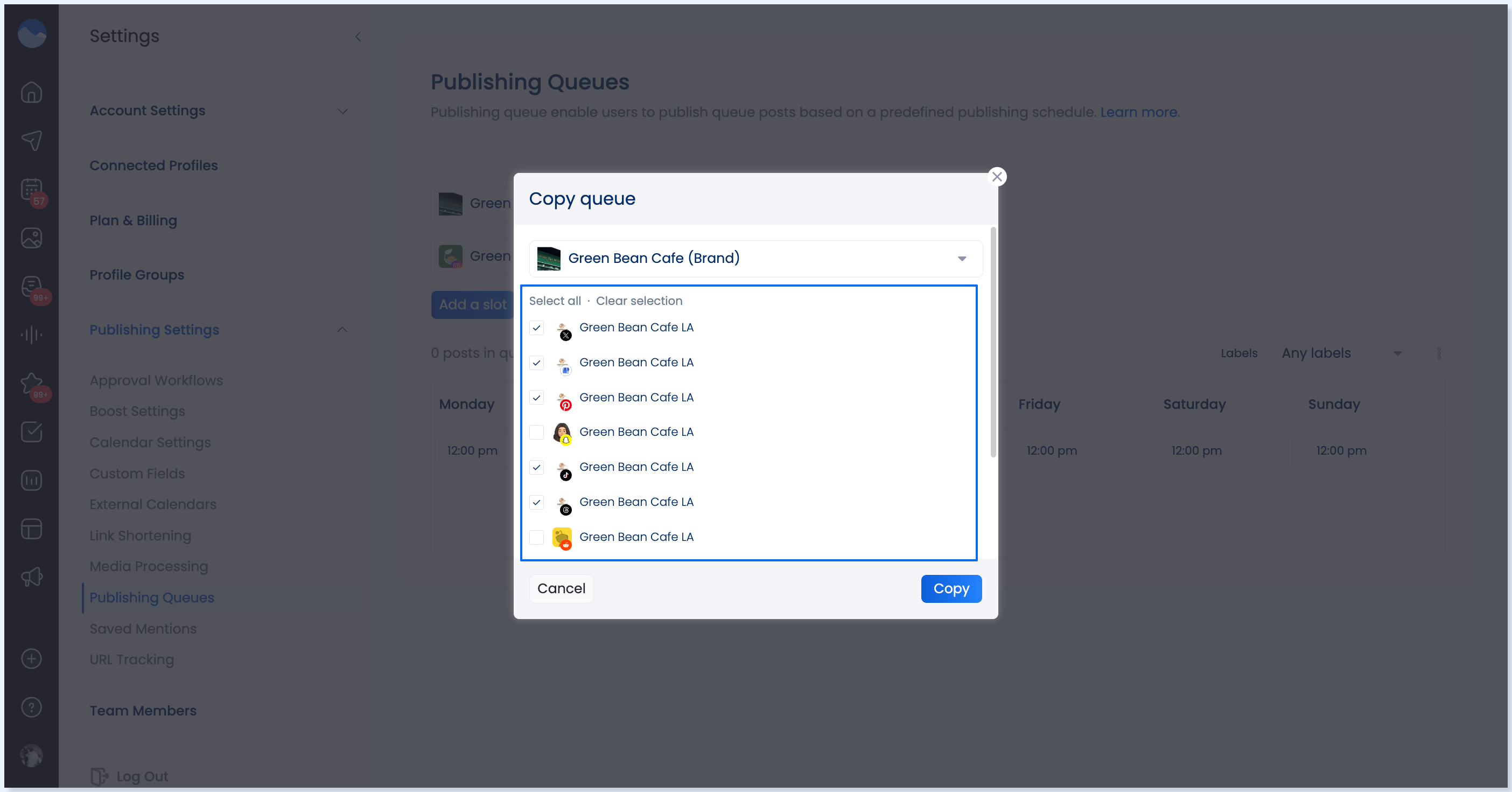Open the checkmark Tasks icon
1512x792 pixels.
pyautogui.click(x=31, y=432)
